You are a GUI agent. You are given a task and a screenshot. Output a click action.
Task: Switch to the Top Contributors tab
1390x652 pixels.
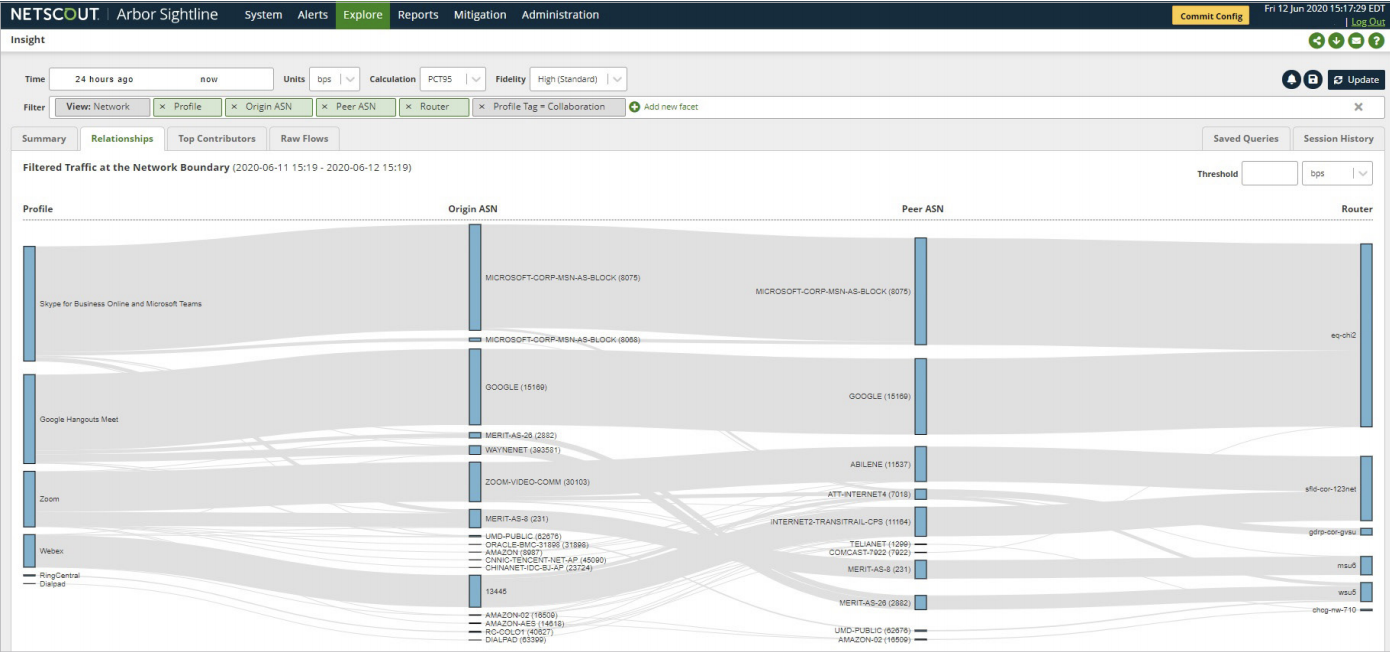coord(217,139)
